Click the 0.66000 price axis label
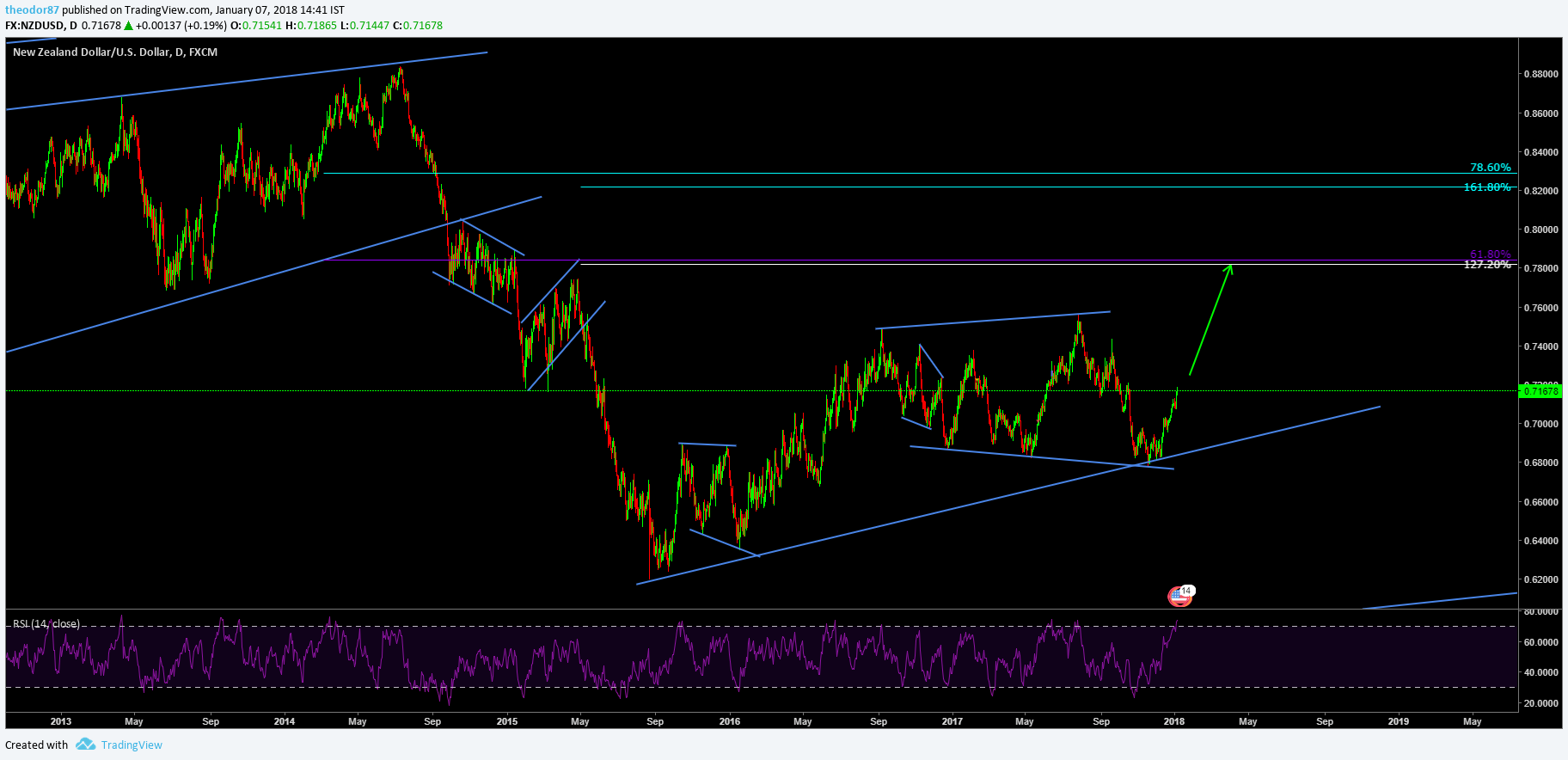Viewport: 1568px width, 760px height. click(x=1540, y=502)
